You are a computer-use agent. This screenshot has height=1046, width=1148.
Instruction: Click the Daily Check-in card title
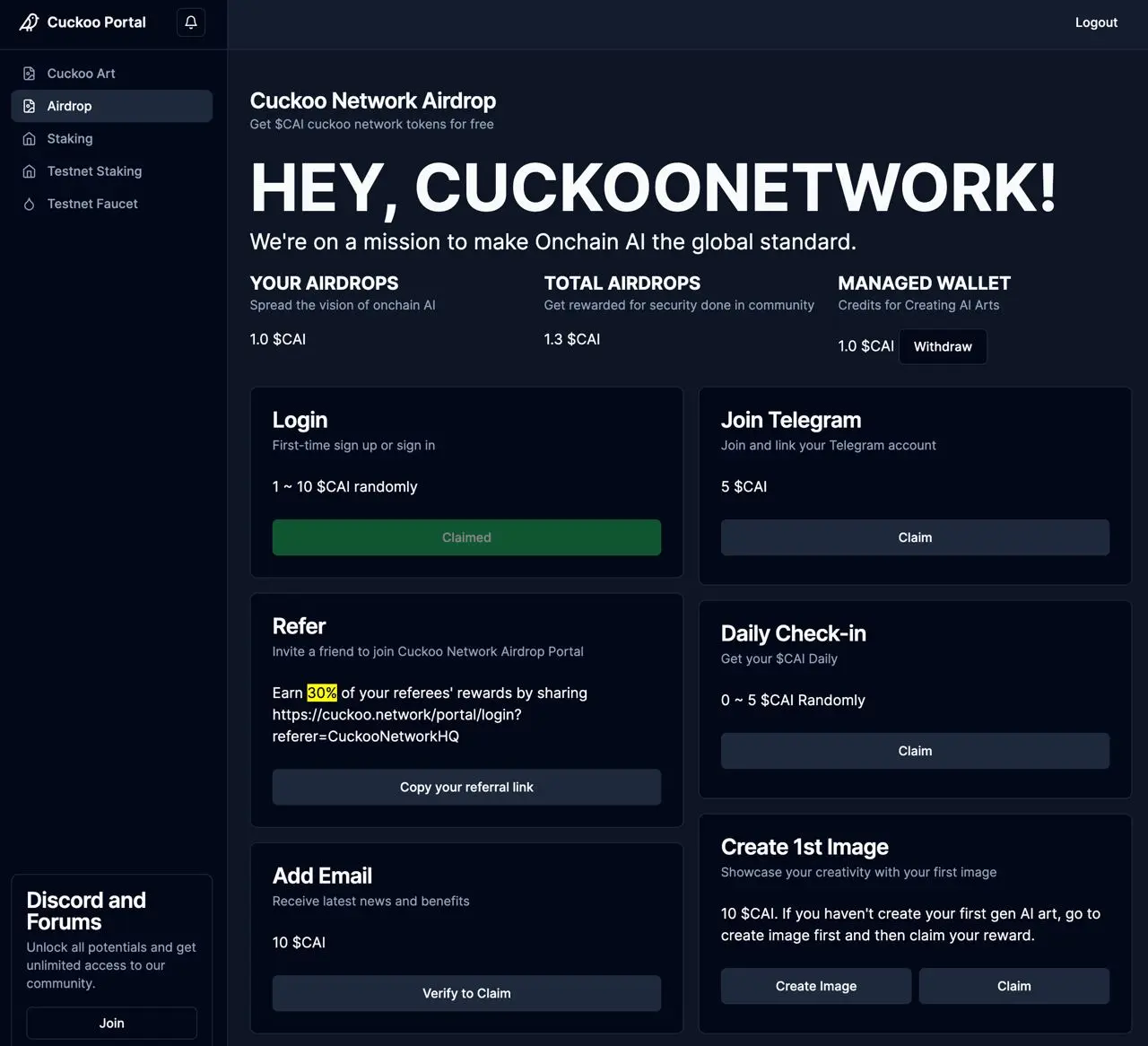[794, 633]
